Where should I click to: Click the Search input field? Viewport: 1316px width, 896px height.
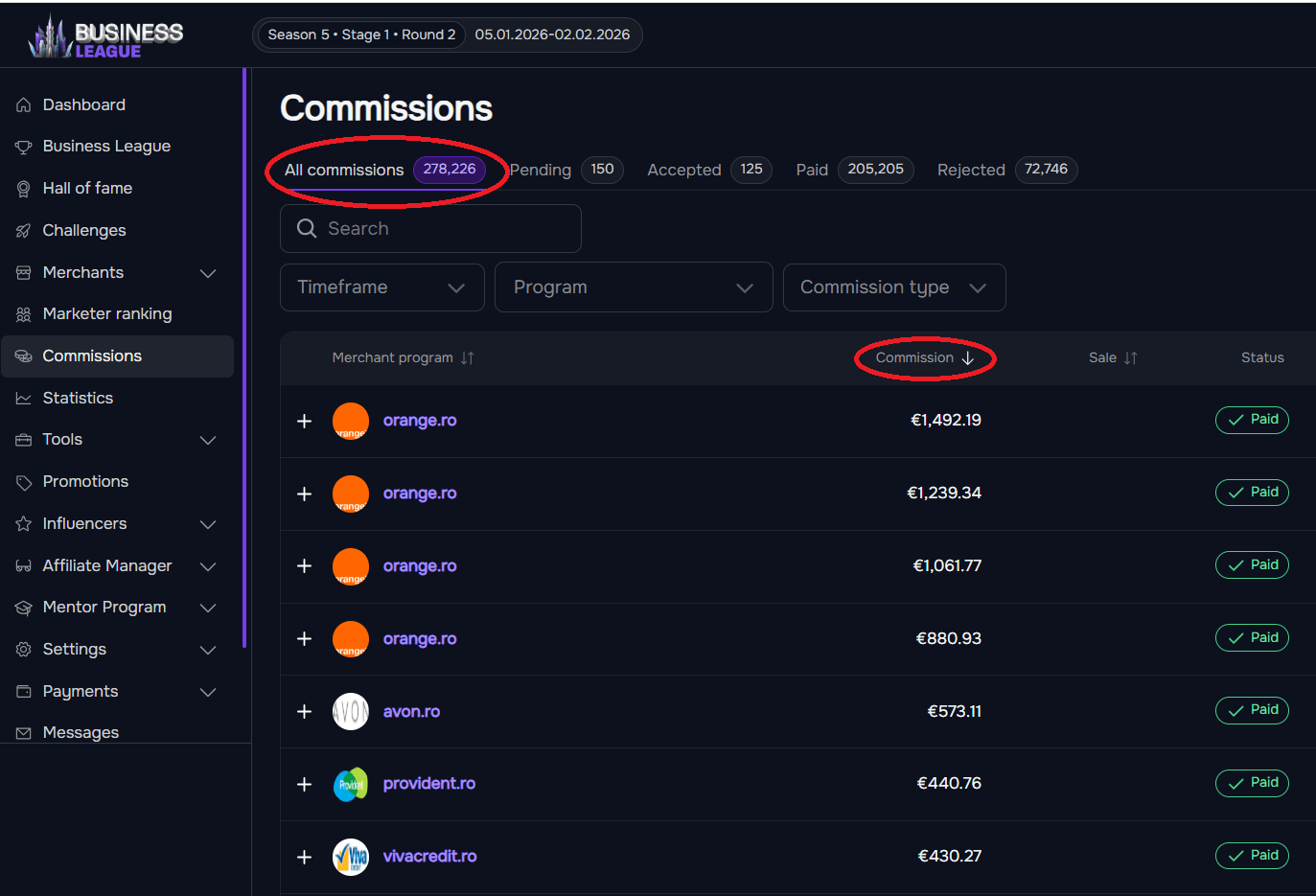pos(441,229)
